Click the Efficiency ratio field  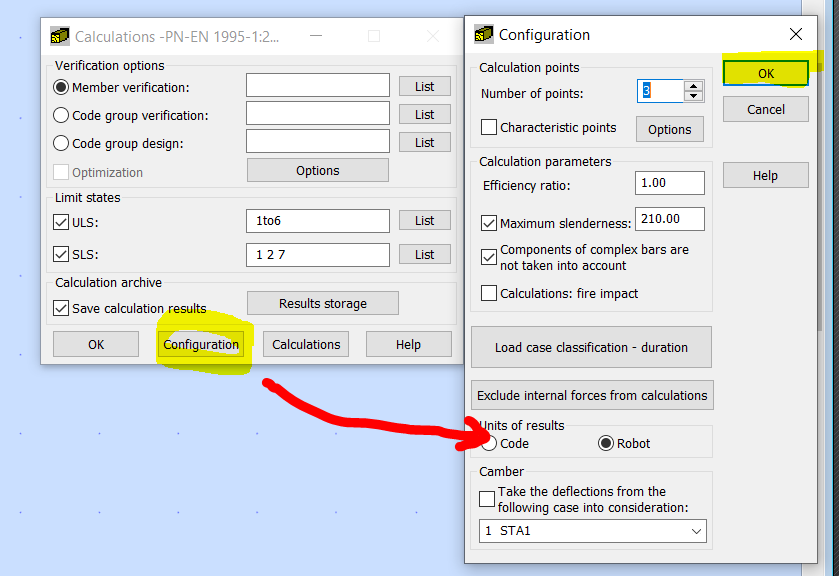(x=669, y=183)
